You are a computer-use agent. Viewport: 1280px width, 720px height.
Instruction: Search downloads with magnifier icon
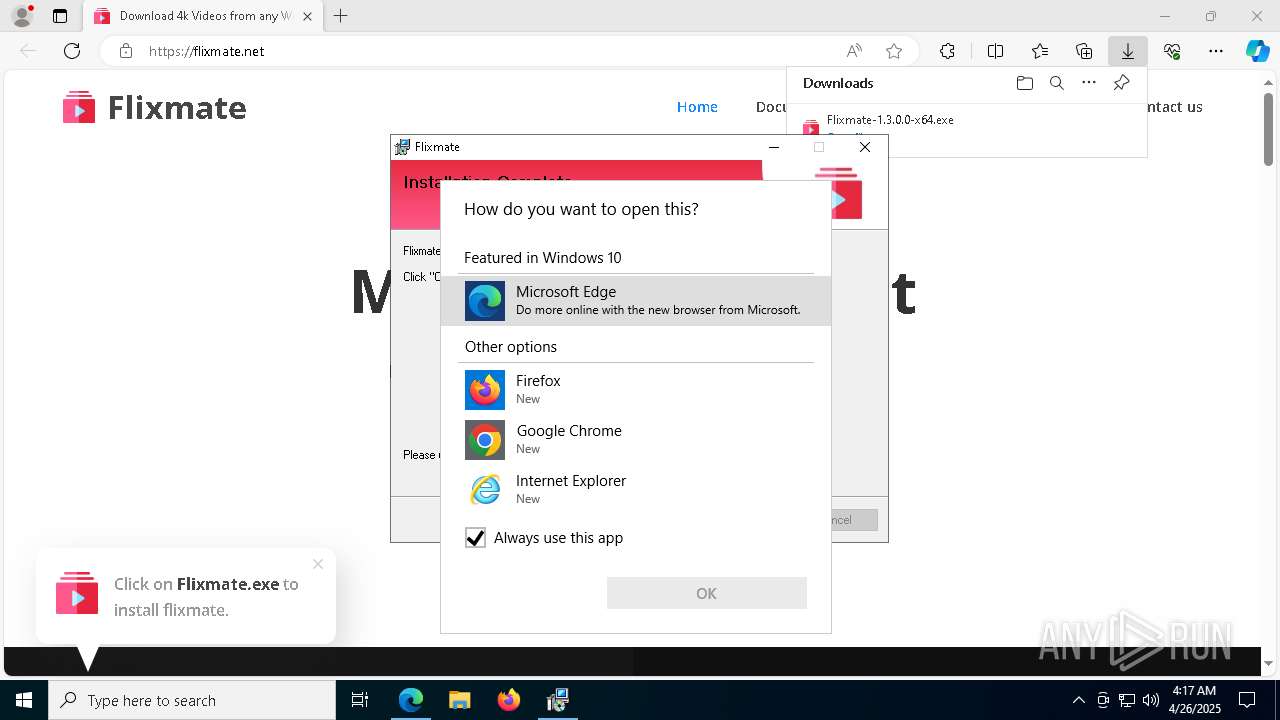(1056, 83)
